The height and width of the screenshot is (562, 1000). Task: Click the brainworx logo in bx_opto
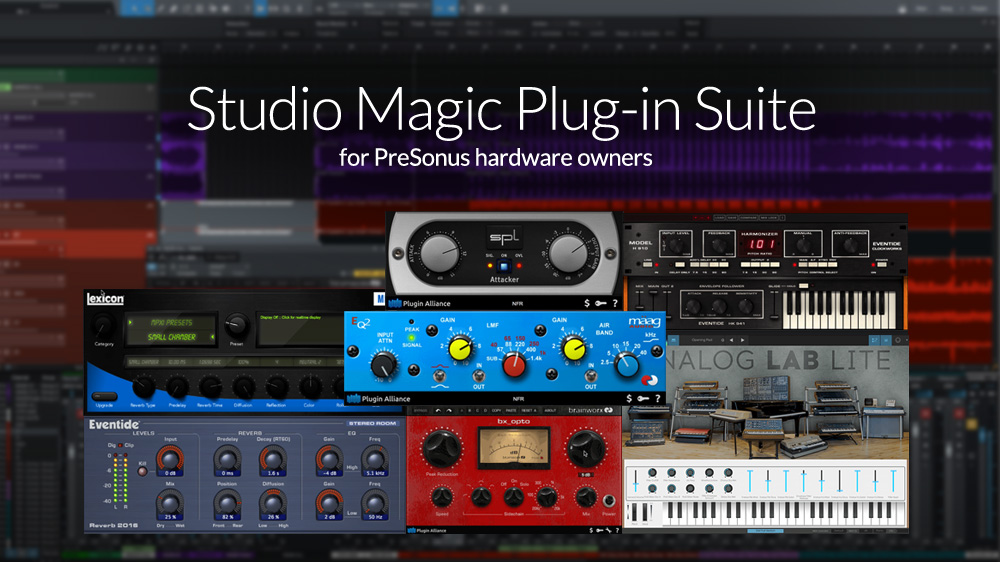(591, 410)
